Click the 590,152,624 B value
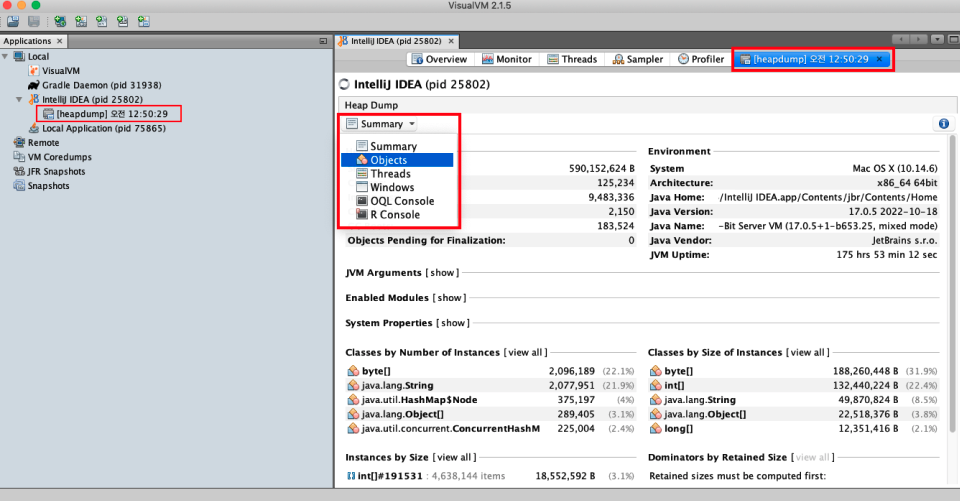 [x=601, y=168]
